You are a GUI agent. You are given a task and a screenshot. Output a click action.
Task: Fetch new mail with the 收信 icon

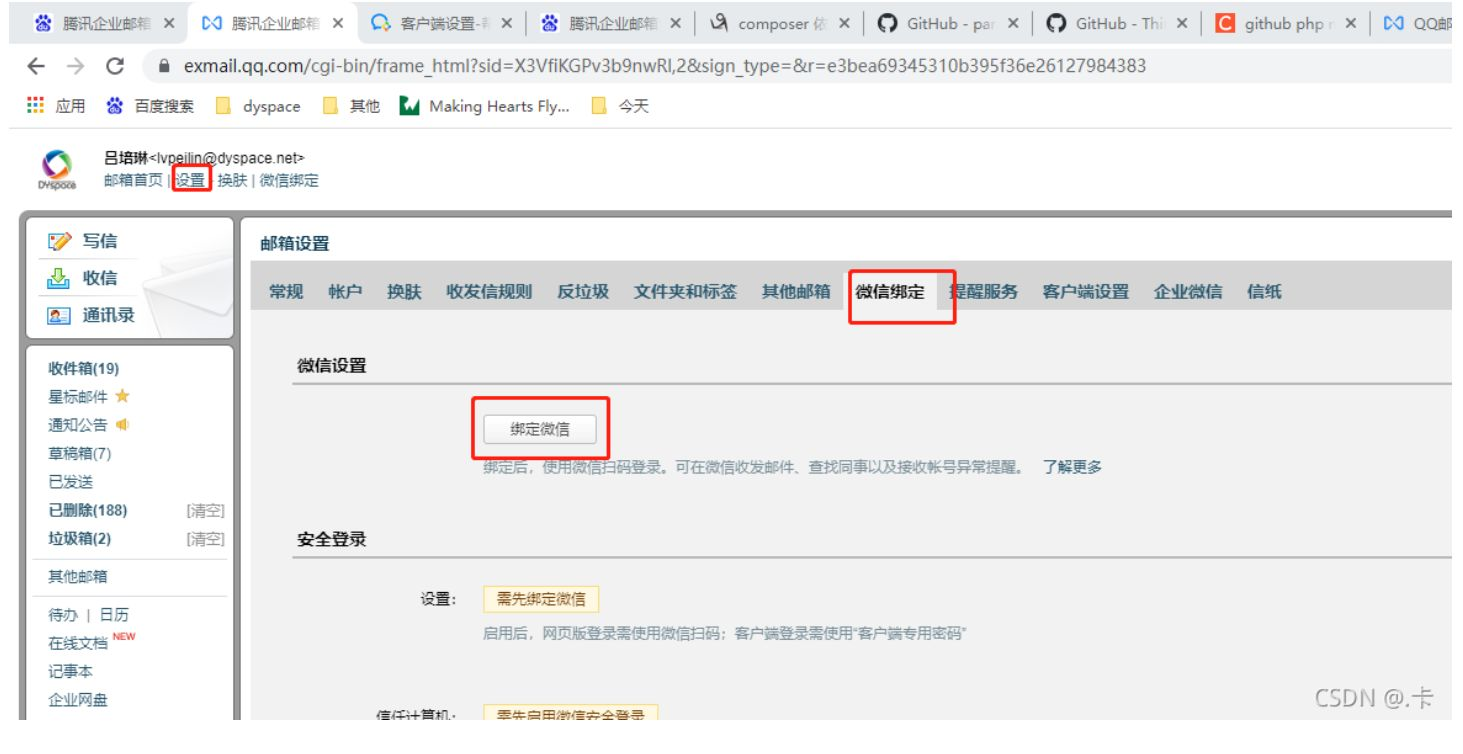[x=60, y=278]
